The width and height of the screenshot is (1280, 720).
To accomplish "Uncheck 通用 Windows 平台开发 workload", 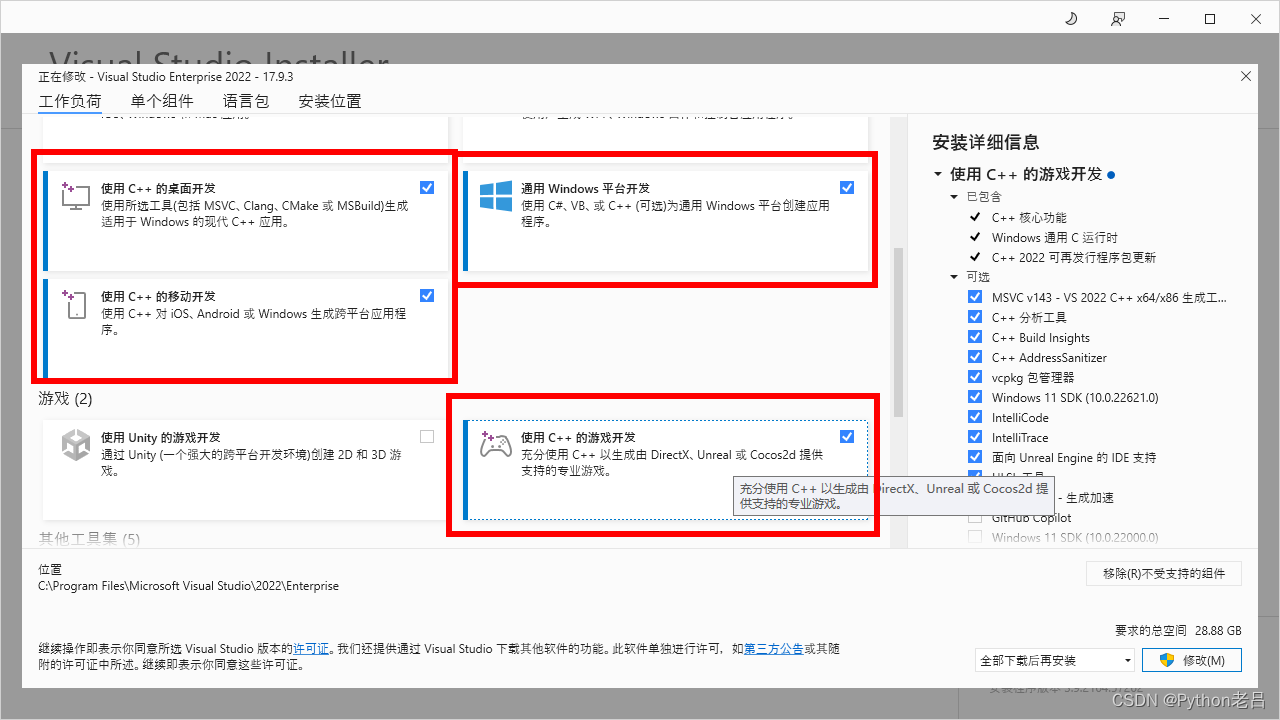I will (847, 187).
